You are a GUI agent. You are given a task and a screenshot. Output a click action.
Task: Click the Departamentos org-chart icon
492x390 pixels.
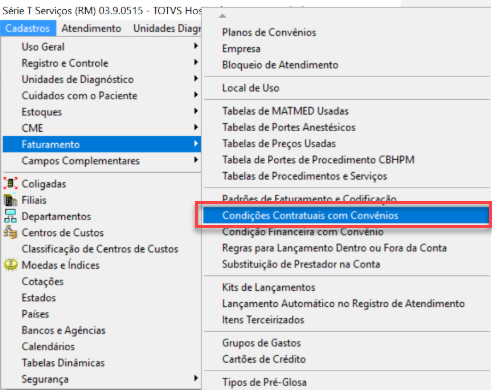pyautogui.click(x=10, y=216)
